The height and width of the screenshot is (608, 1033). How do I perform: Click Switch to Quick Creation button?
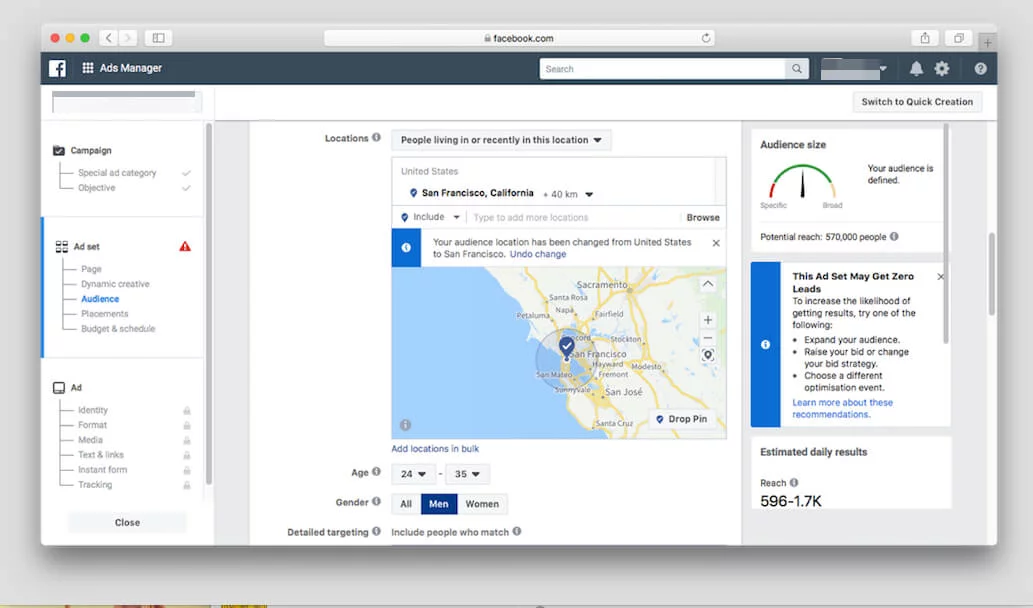coord(917,101)
